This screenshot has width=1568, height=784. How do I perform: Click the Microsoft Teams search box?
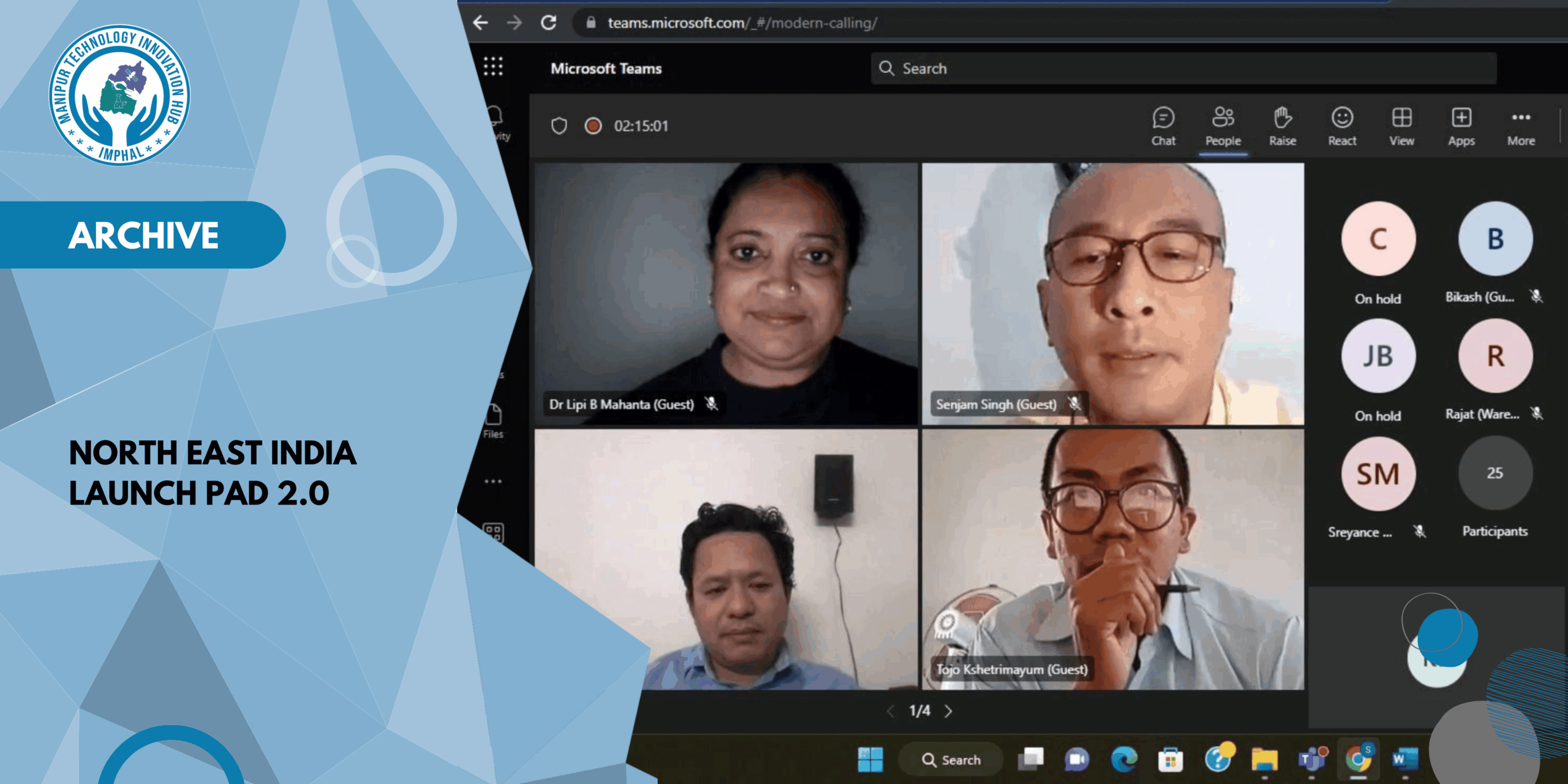click(1183, 68)
